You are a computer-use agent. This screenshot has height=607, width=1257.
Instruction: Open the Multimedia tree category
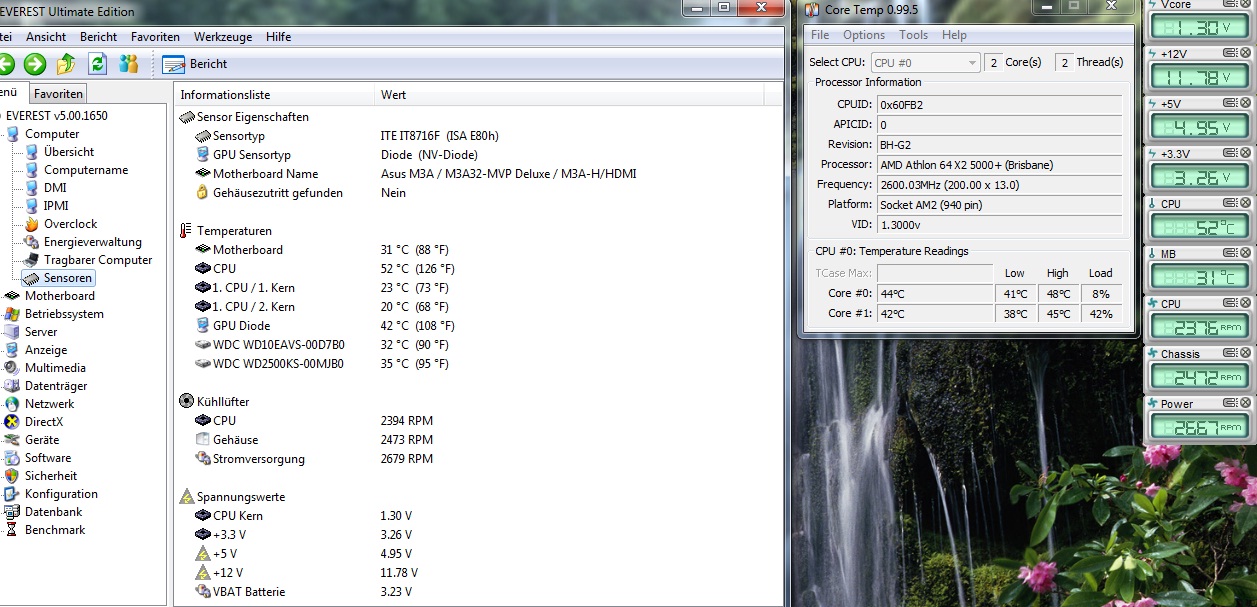click(x=45, y=368)
